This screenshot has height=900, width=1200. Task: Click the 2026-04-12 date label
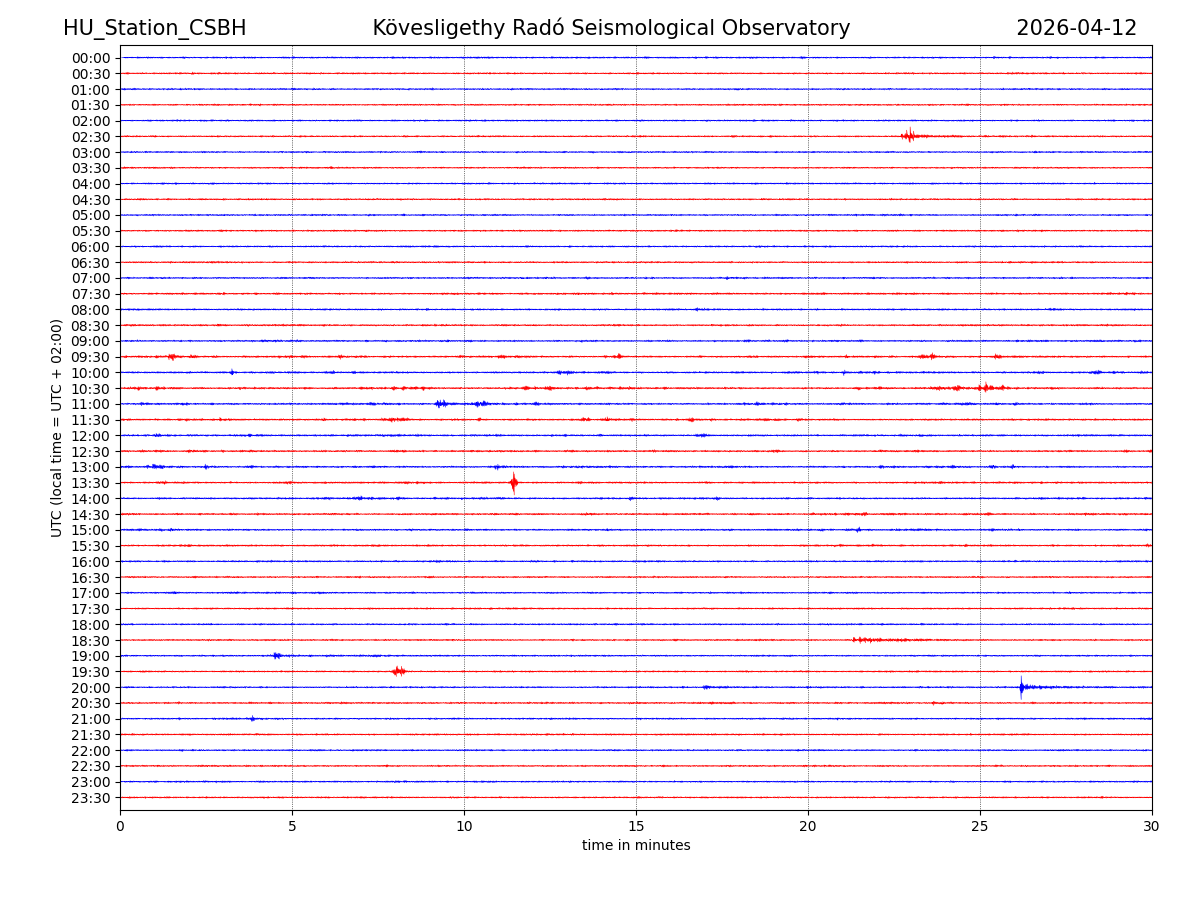1076,28
